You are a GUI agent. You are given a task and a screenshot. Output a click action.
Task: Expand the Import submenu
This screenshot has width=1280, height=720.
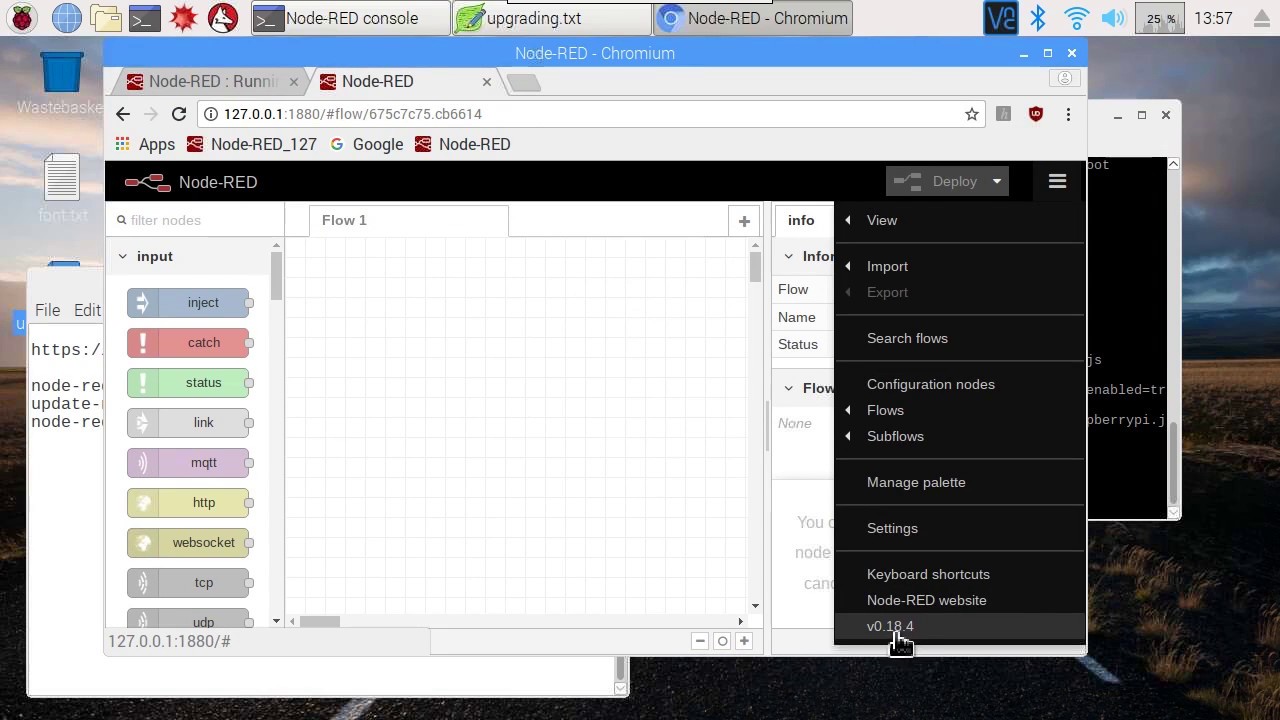click(960, 266)
